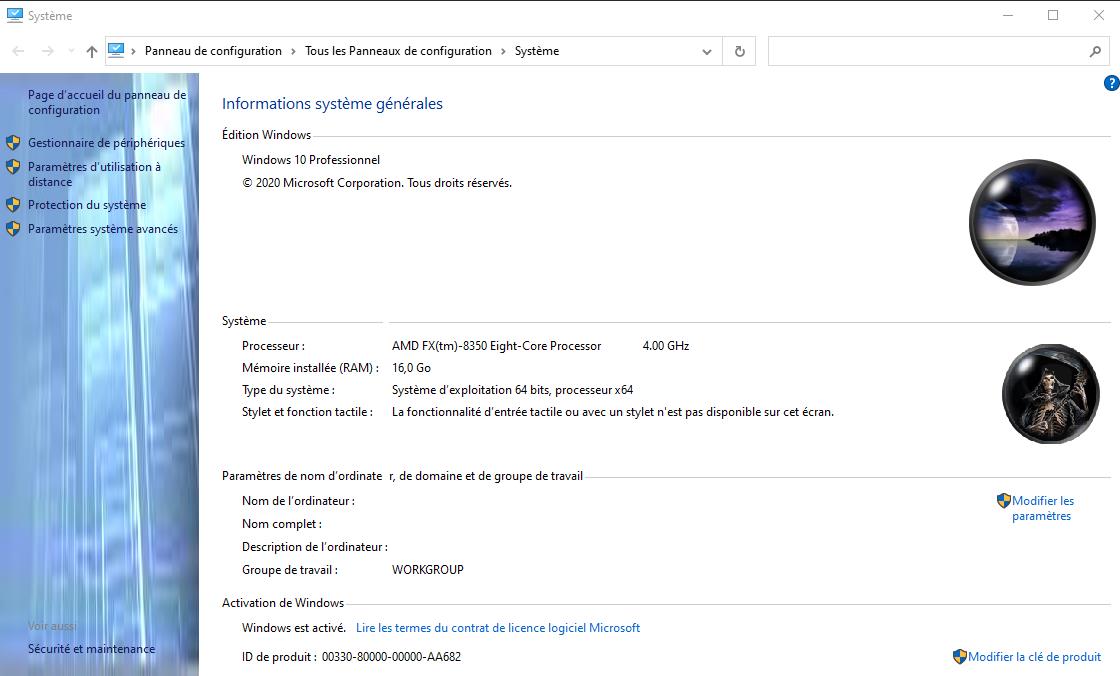Open 'Protection du système' link
The height and width of the screenshot is (676, 1120).
tap(87, 205)
